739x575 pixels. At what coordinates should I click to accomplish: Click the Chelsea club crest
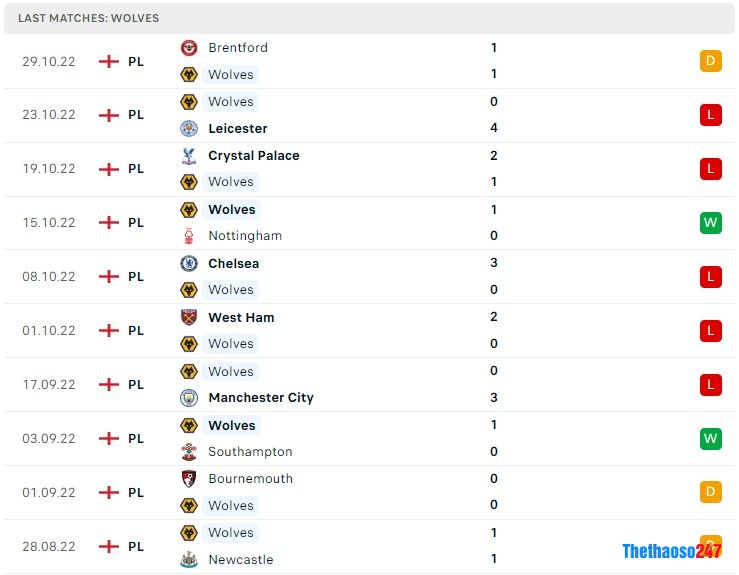pos(189,264)
